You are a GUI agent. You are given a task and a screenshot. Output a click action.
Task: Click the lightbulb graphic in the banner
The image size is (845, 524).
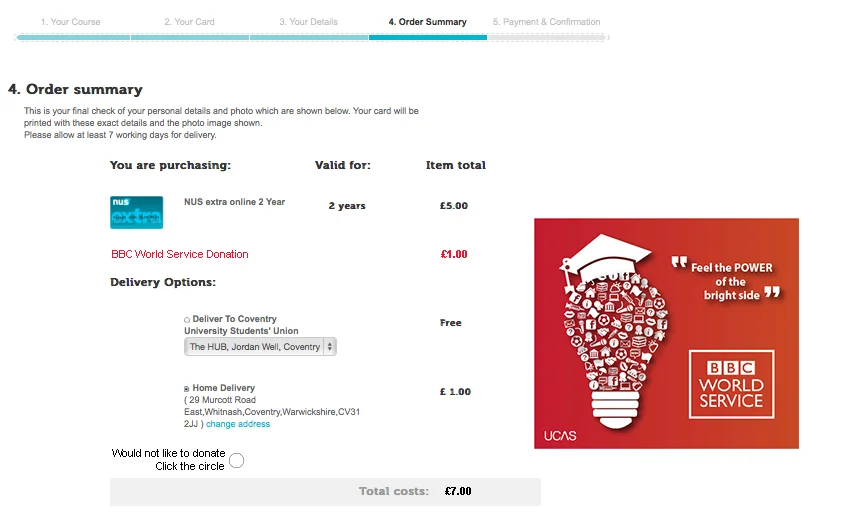(615, 333)
